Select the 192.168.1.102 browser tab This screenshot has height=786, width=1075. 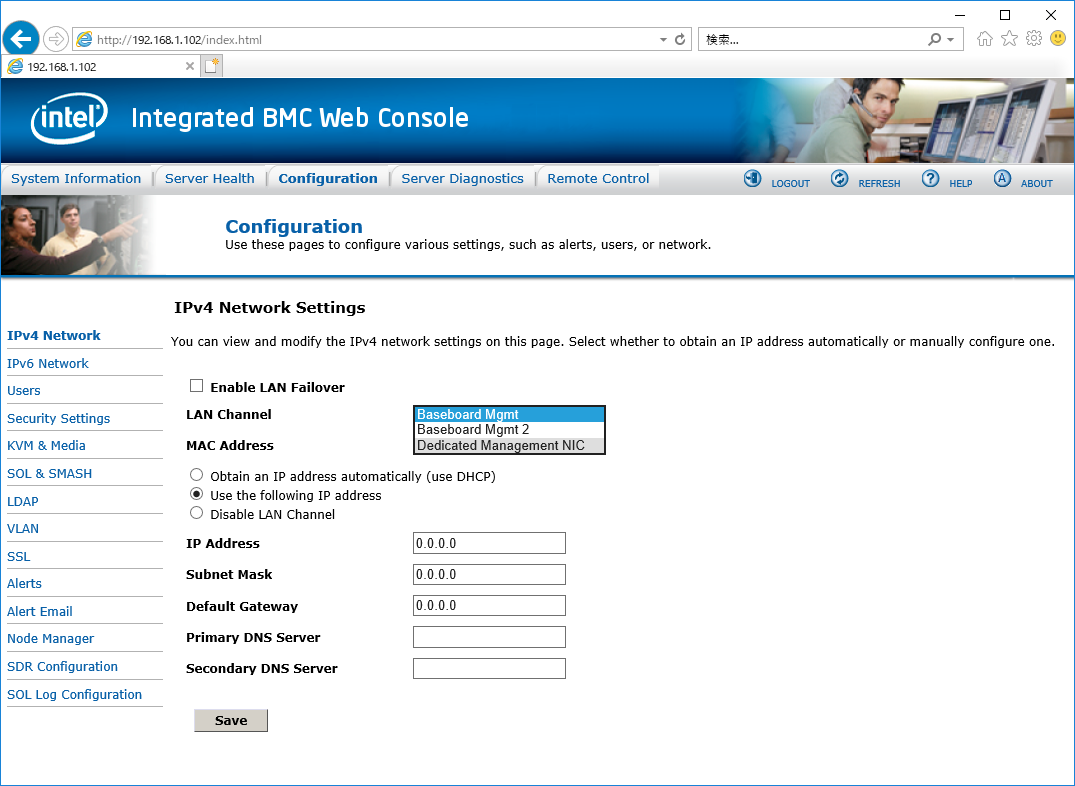point(101,67)
